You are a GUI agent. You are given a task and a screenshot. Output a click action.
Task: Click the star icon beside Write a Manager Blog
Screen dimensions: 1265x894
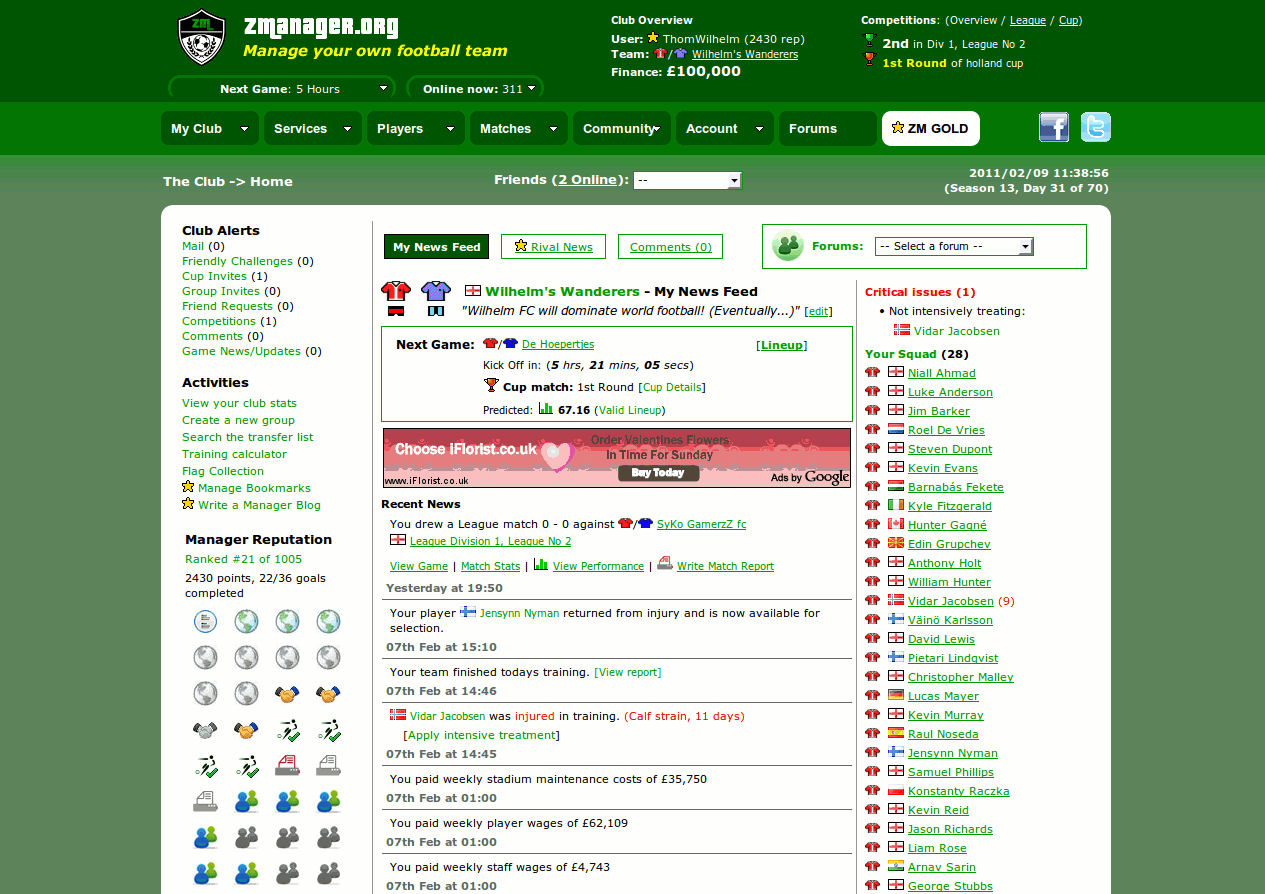point(188,504)
